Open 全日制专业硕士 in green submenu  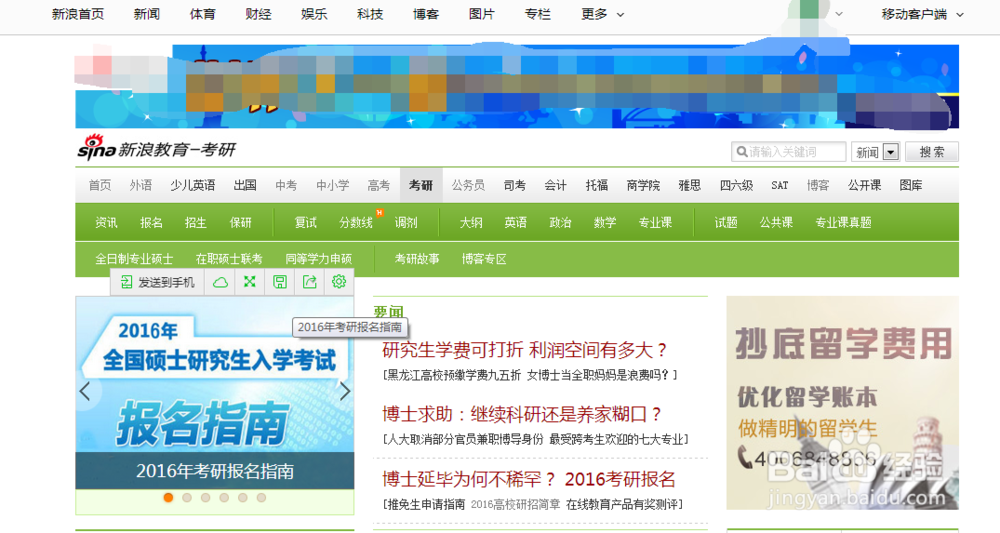click(134, 259)
